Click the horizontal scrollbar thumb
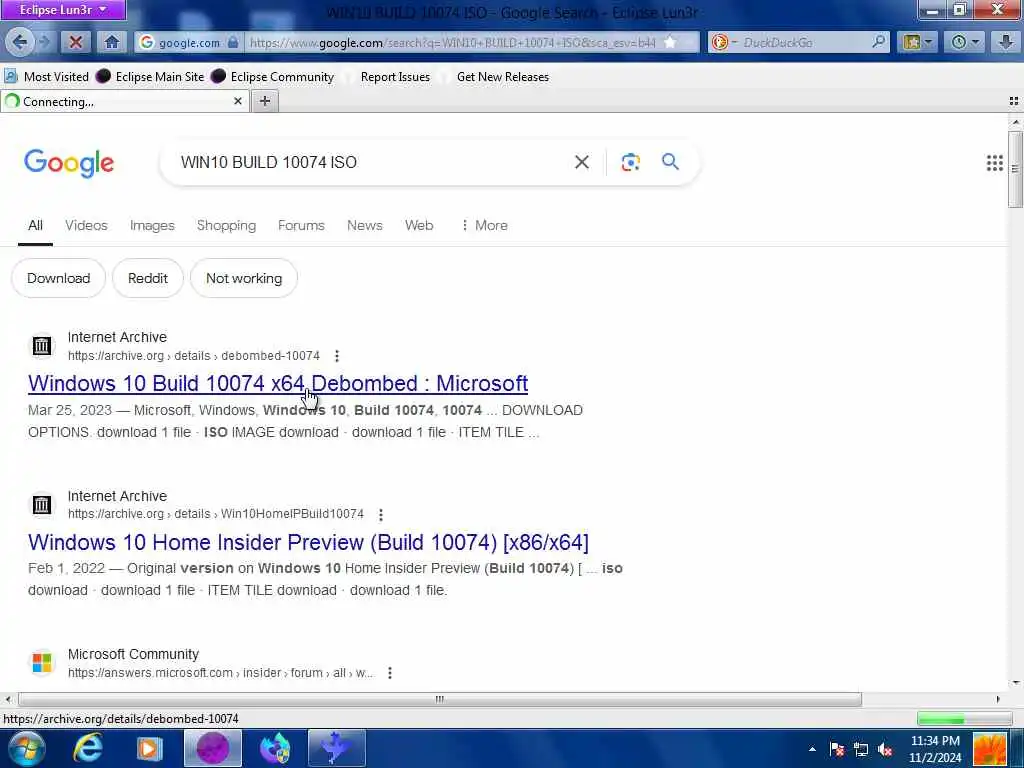This screenshot has height=768, width=1024. (x=440, y=699)
